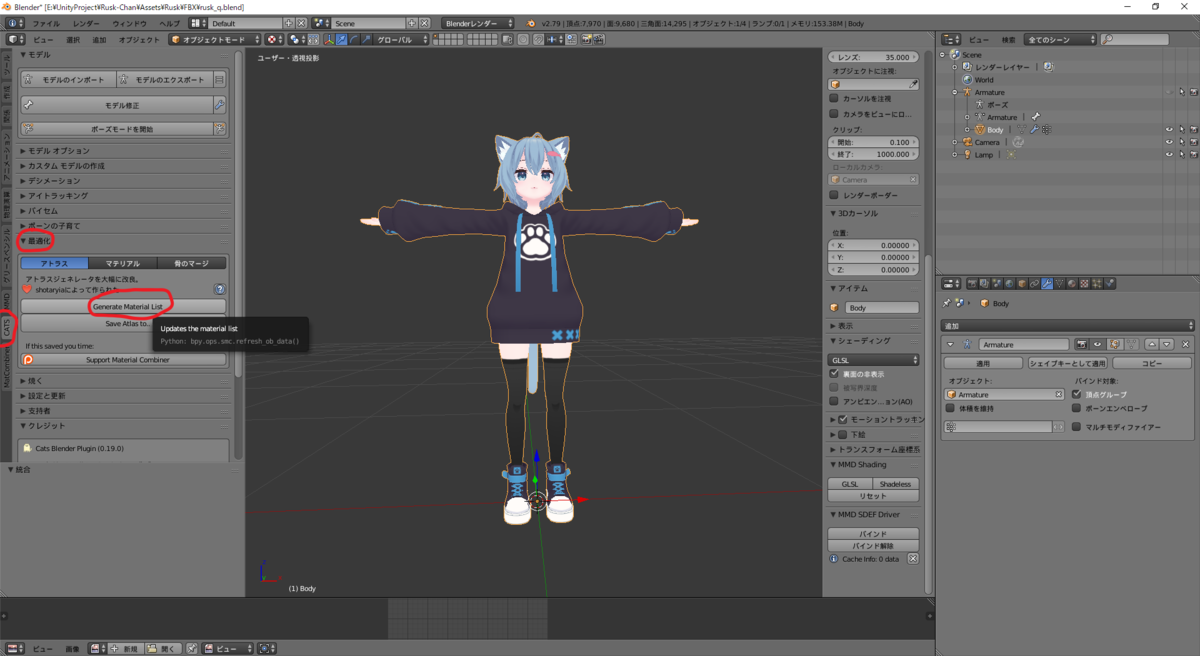The width and height of the screenshot is (1200, 656).
Task: Open the Blenderレンダー engine dropdown
Action: coord(478,22)
